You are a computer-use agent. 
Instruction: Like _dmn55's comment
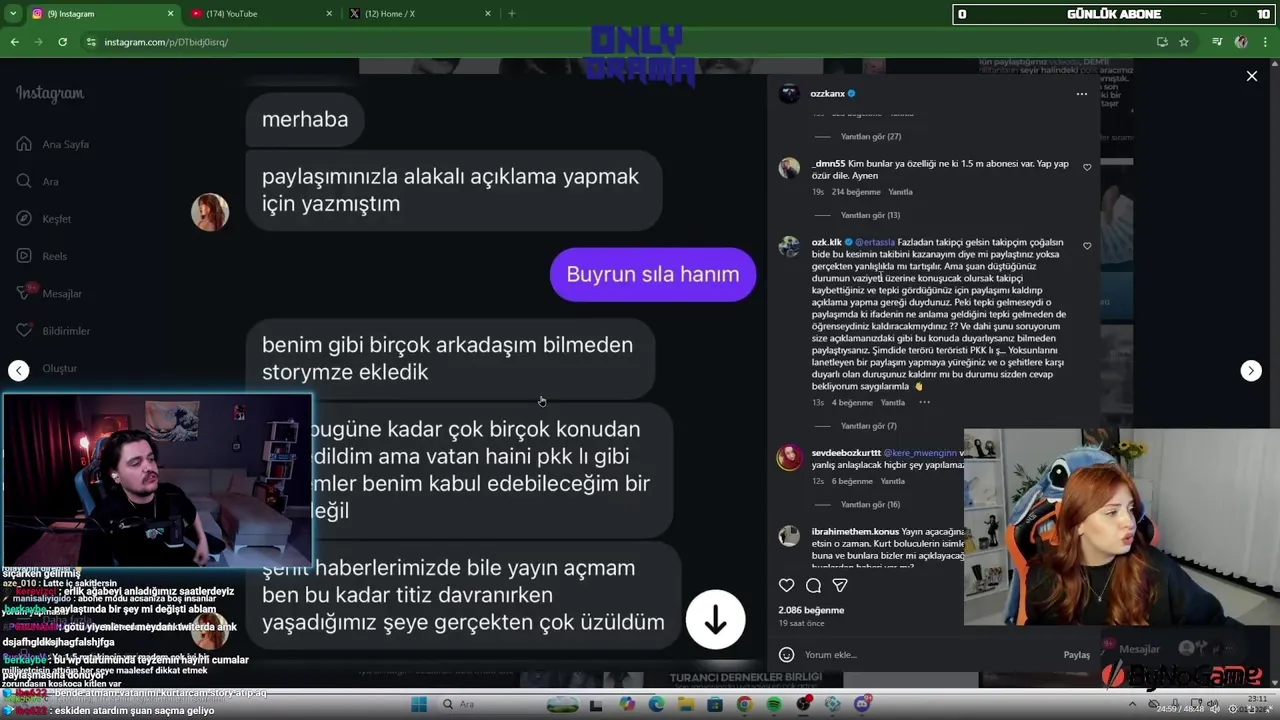coord(1087,167)
